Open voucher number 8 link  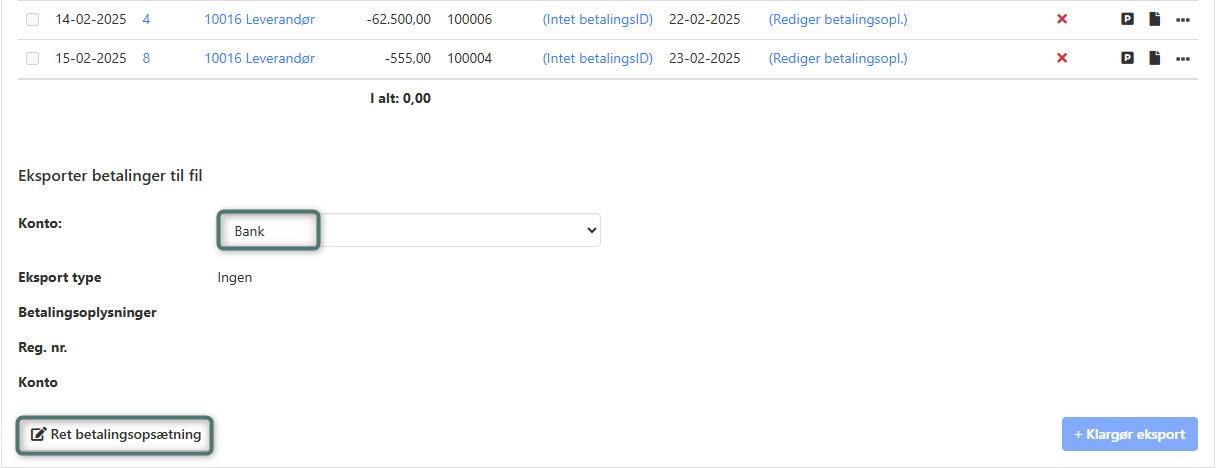[x=146, y=58]
